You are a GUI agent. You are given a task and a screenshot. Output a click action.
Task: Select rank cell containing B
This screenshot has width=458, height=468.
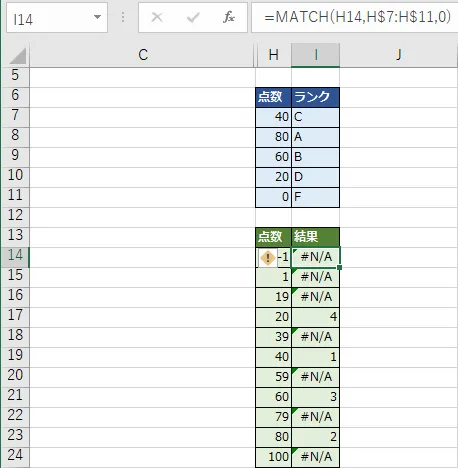[x=316, y=157]
